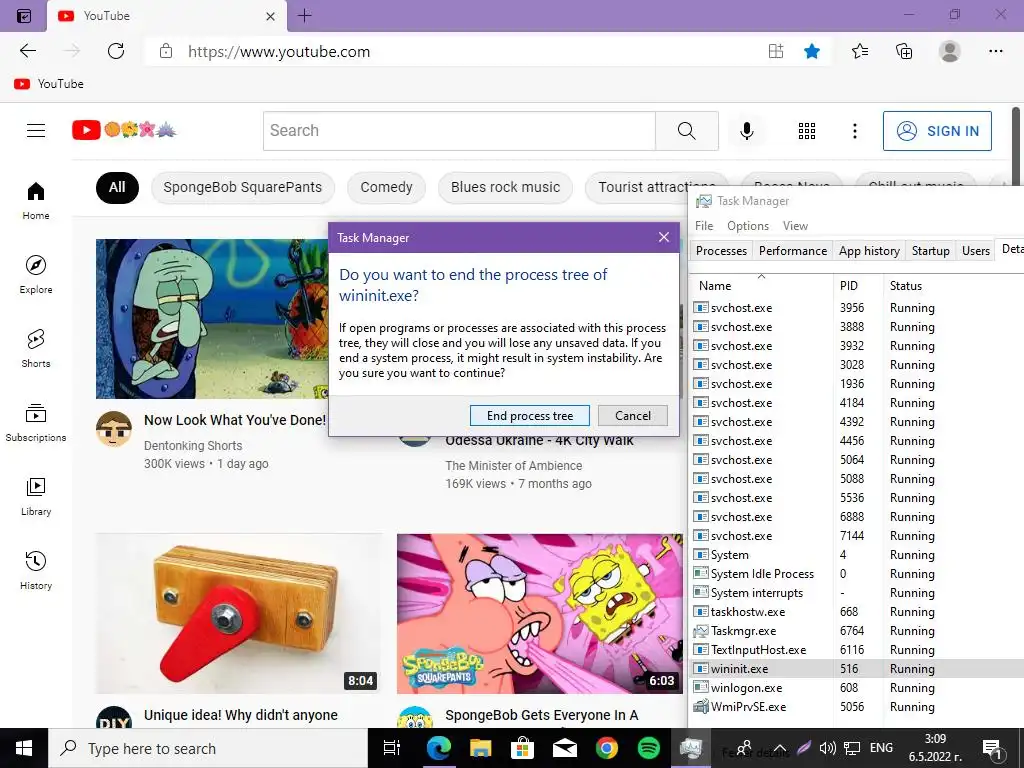1024x768 pixels.
Task: Open the wooden latch video thumbnail
Action: pyautogui.click(x=238, y=613)
